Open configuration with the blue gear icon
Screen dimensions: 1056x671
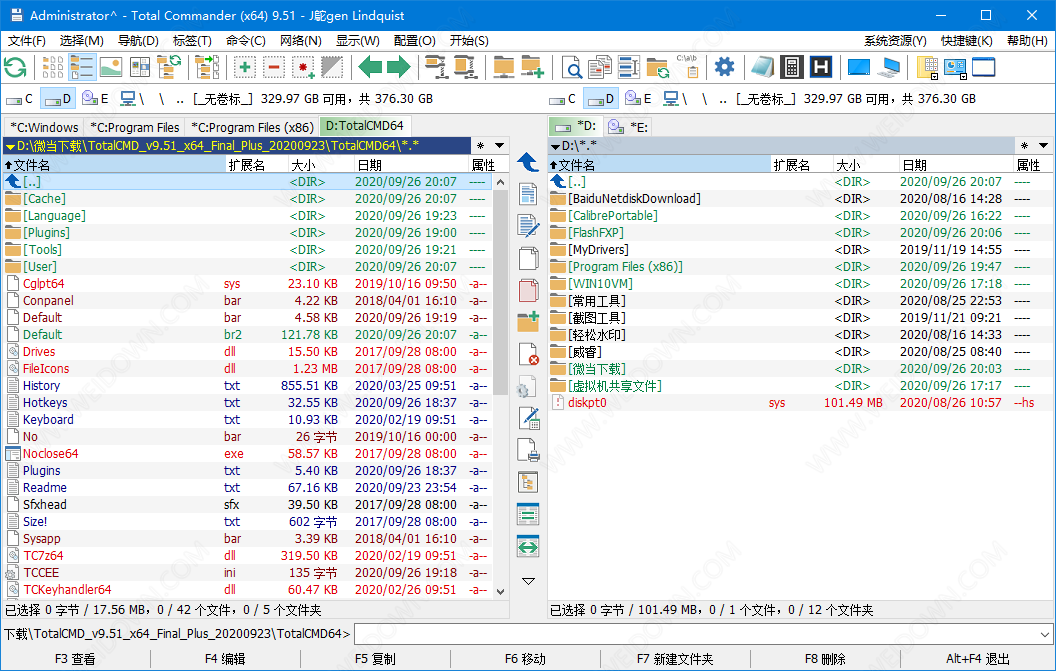(725, 67)
